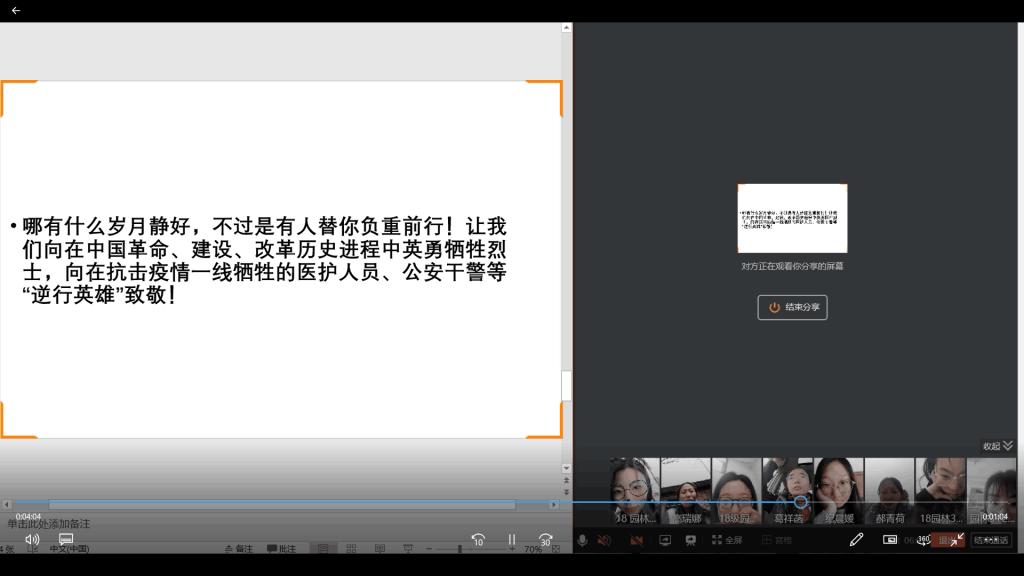Open the player volume control
This screenshot has width=1024, height=576.
[32, 539]
